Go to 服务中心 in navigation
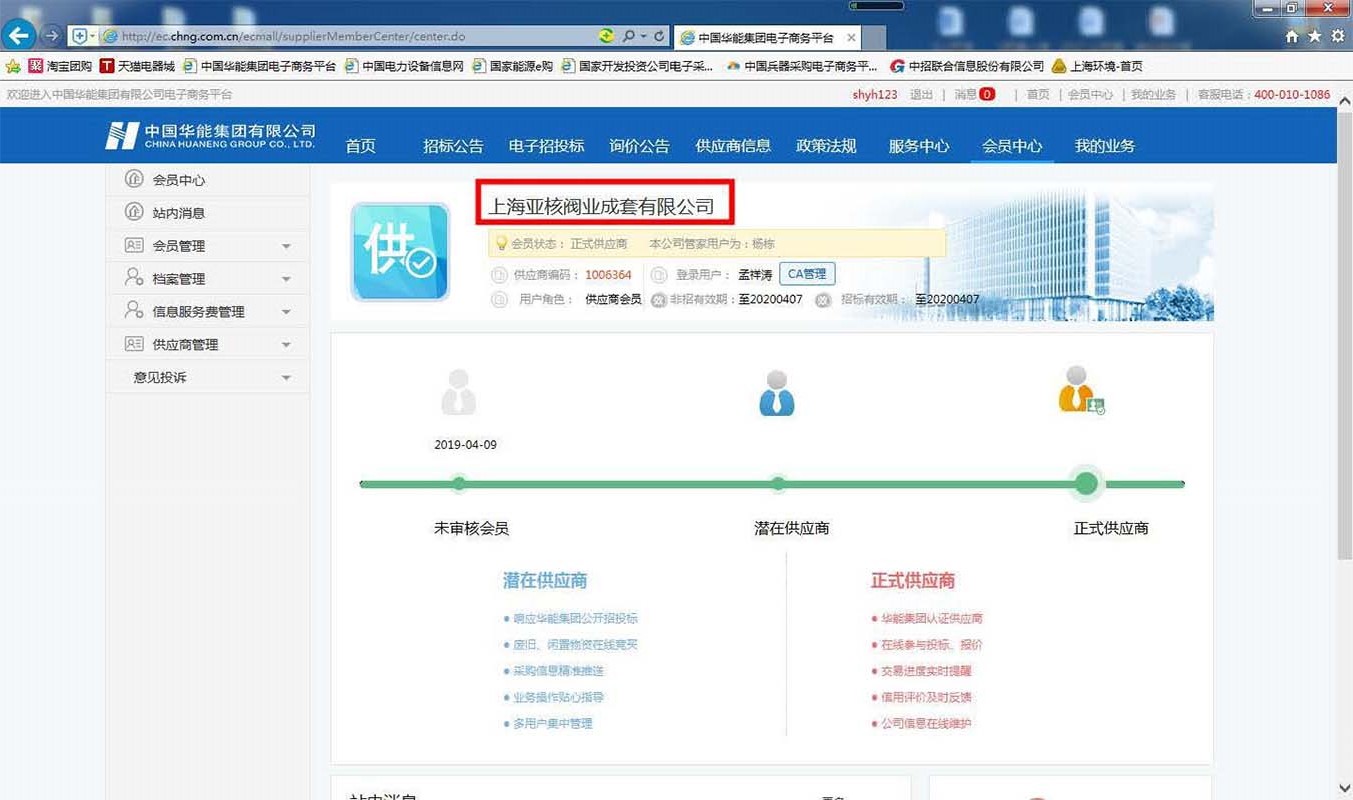The width and height of the screenshot is (1353, 800). click(x=919, y=146)
